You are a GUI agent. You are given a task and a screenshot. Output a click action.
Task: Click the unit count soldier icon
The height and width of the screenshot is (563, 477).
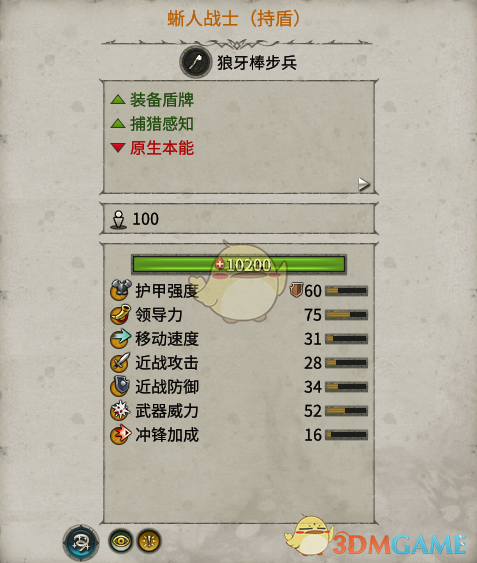tap(119, 220)
